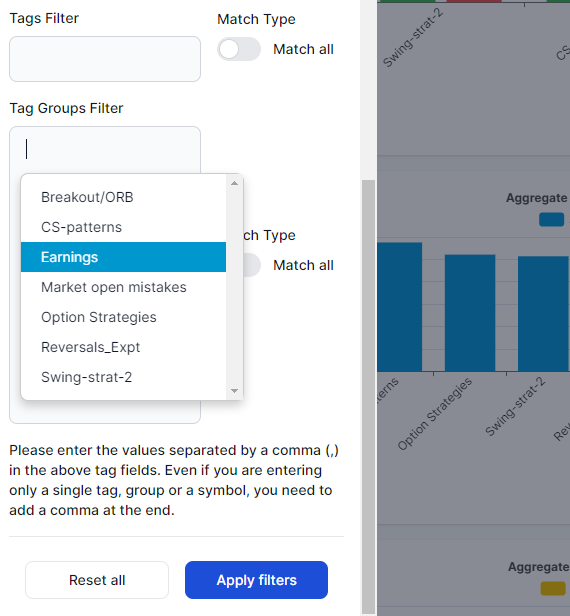Select the highlighted Earnings option

[x=123, y=257]
